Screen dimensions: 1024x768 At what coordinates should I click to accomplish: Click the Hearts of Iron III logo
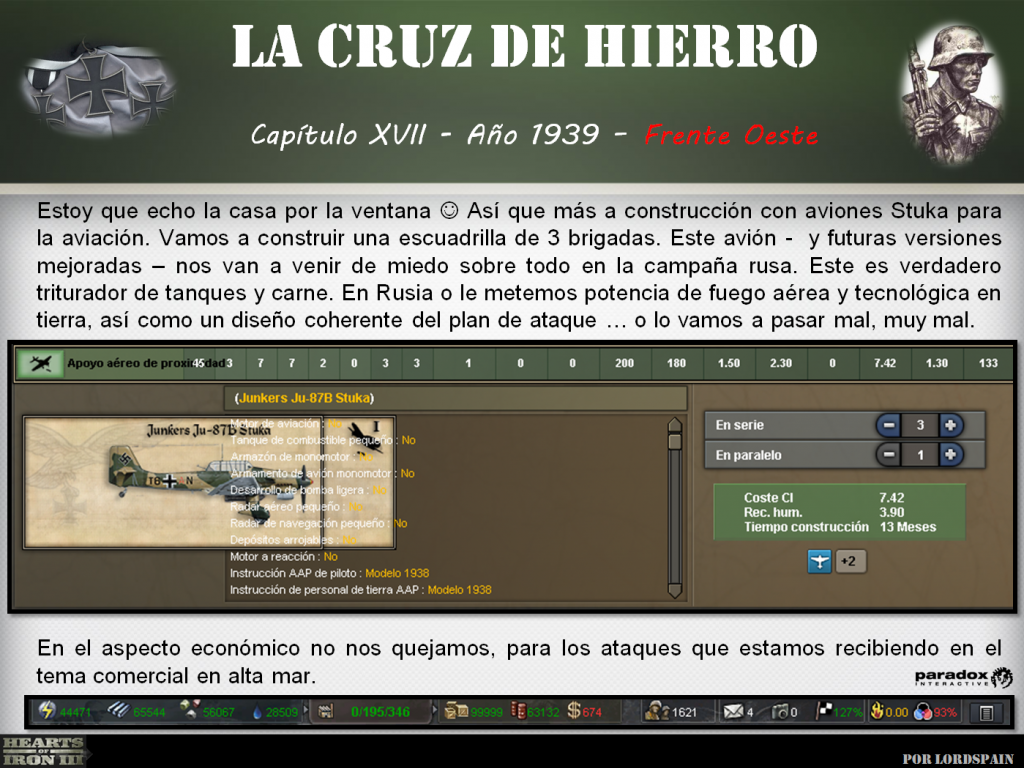44,751
